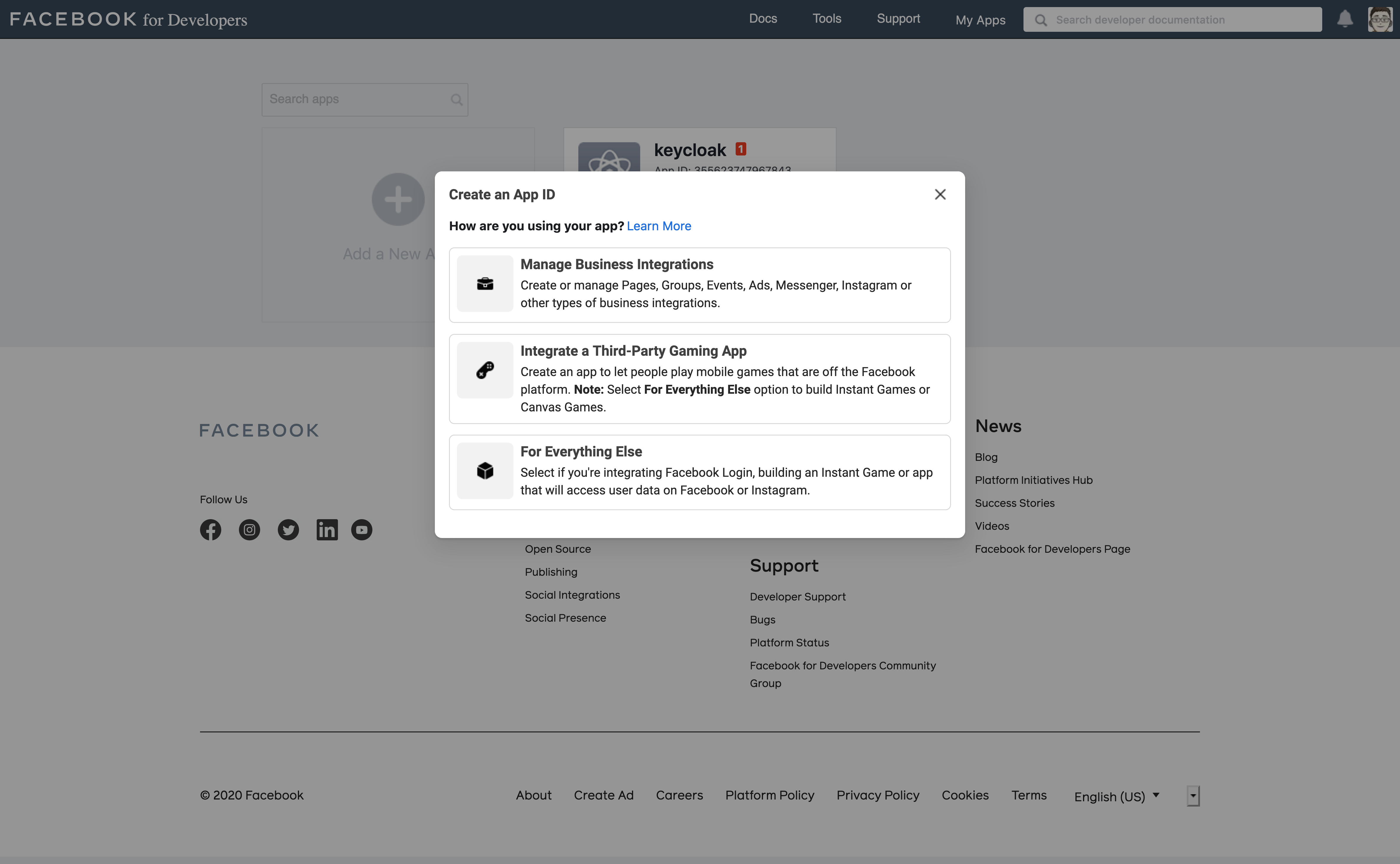Open Facebook's Twitter page icon
This screenshot has height=864, width=1400.
[x=288, y=530]
